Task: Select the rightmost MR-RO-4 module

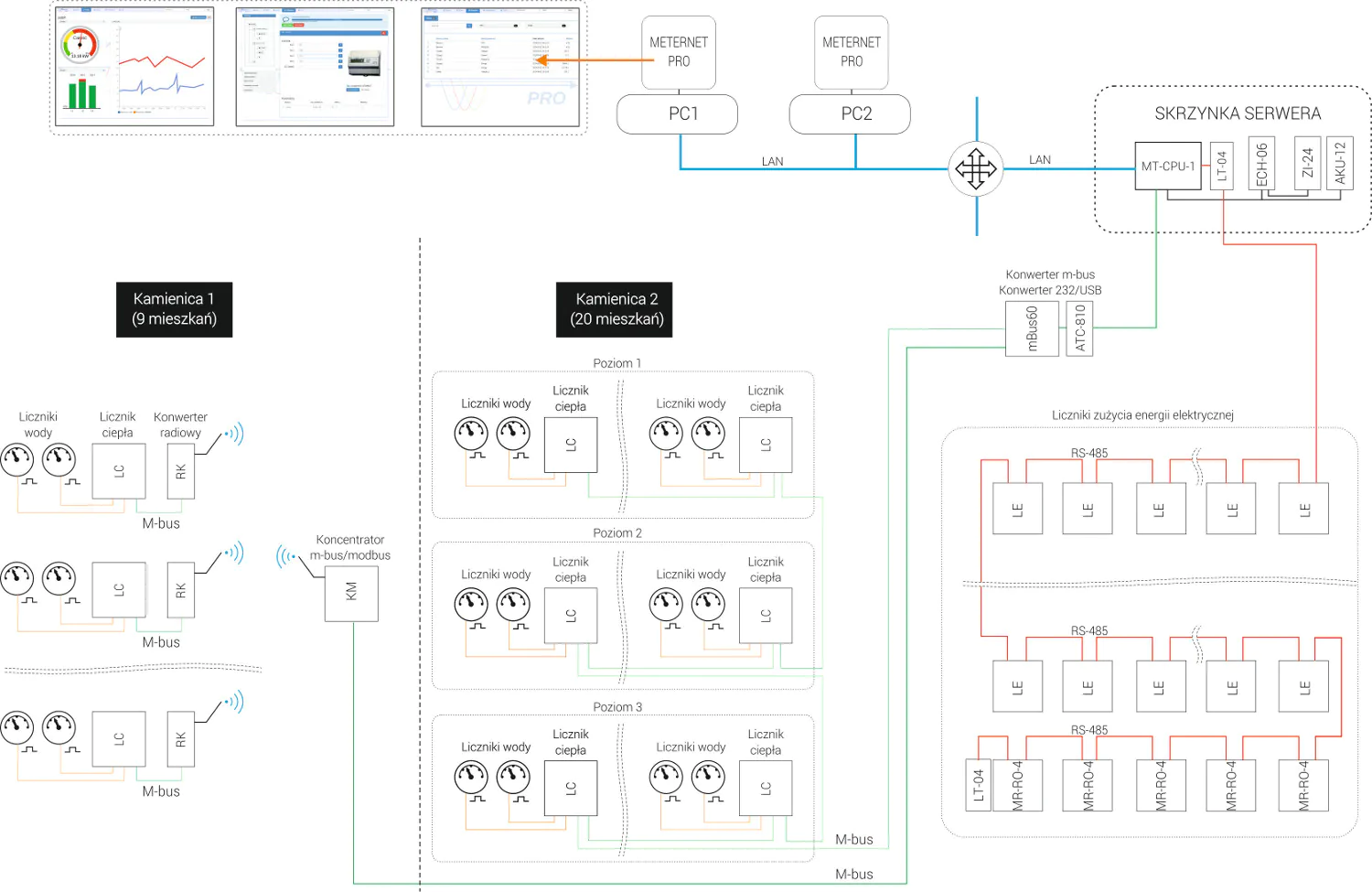Action: 1303,785
